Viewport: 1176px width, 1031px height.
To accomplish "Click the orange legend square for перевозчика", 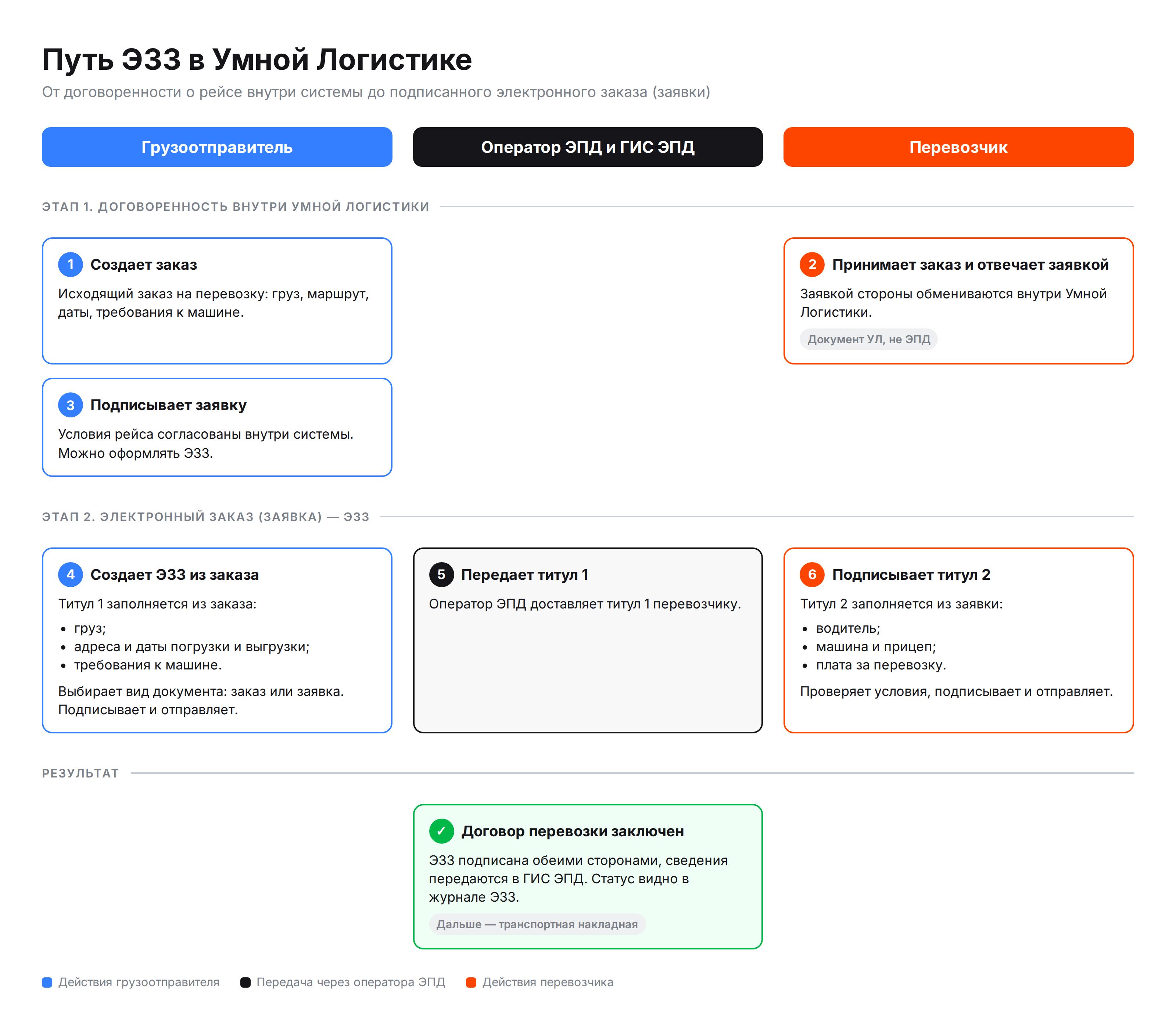I will click(471, 982).
